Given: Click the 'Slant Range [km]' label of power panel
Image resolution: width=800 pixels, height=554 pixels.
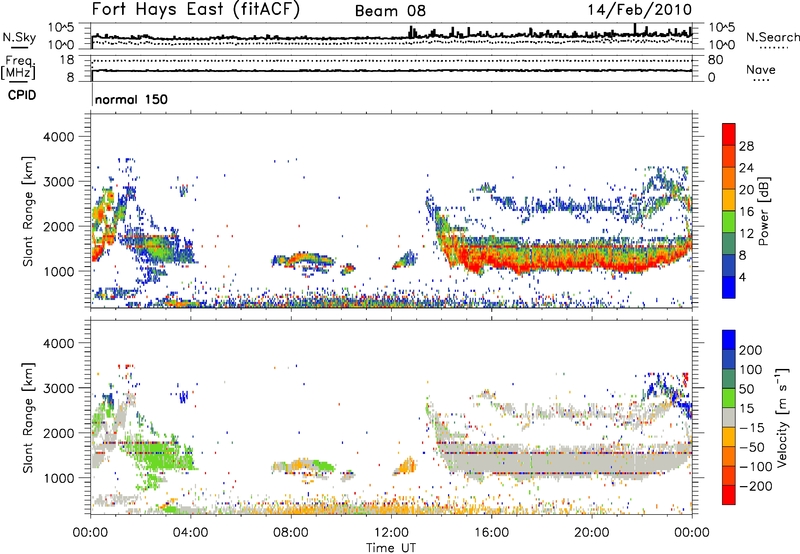Looking at the screenshot, I should (28, 211).
